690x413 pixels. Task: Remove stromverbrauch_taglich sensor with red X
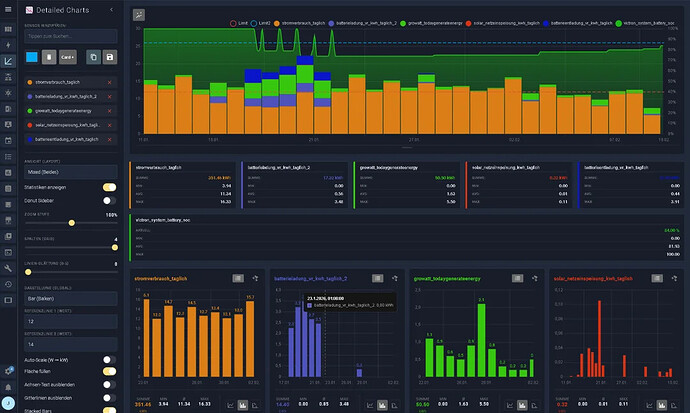tap(109, 83)
